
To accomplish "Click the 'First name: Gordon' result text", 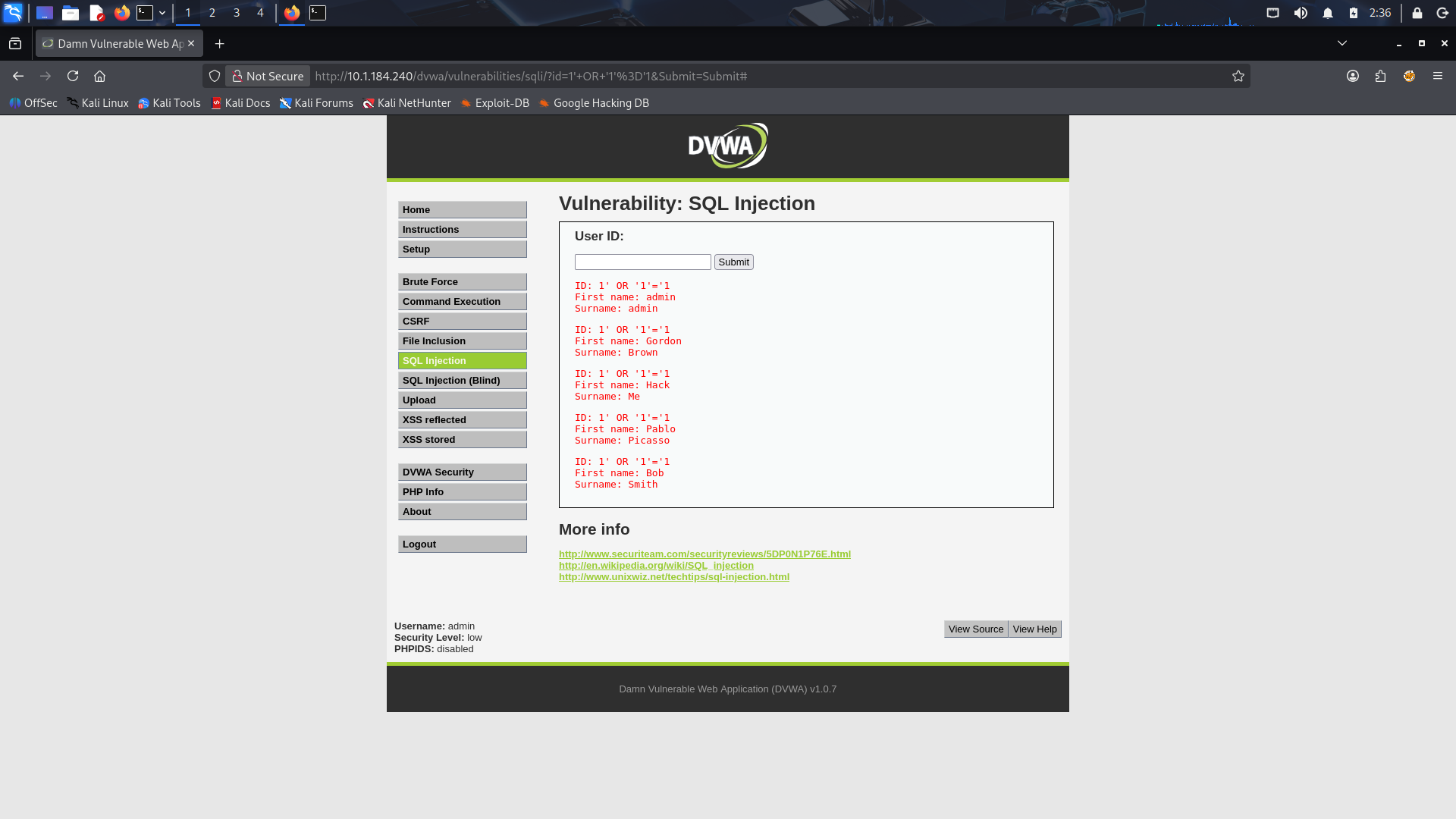I will click(x=628, y=341).
